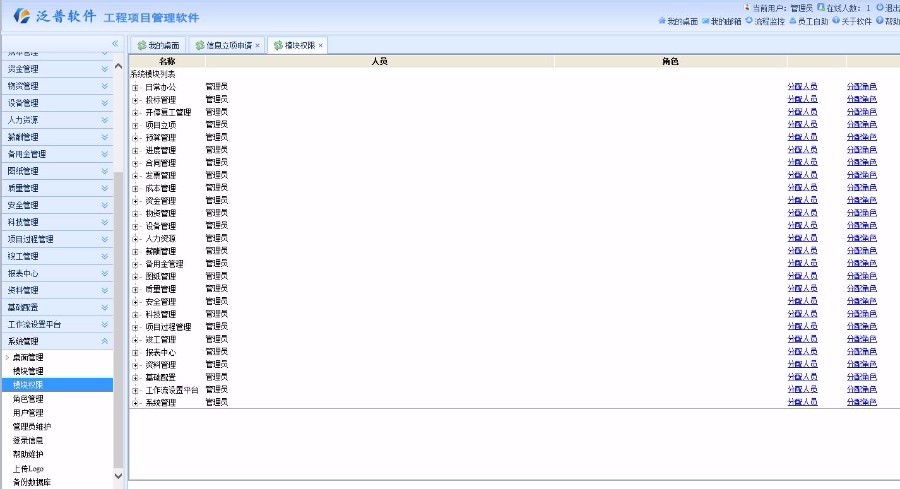Close the 模块权限 tab

click(321, 45)
